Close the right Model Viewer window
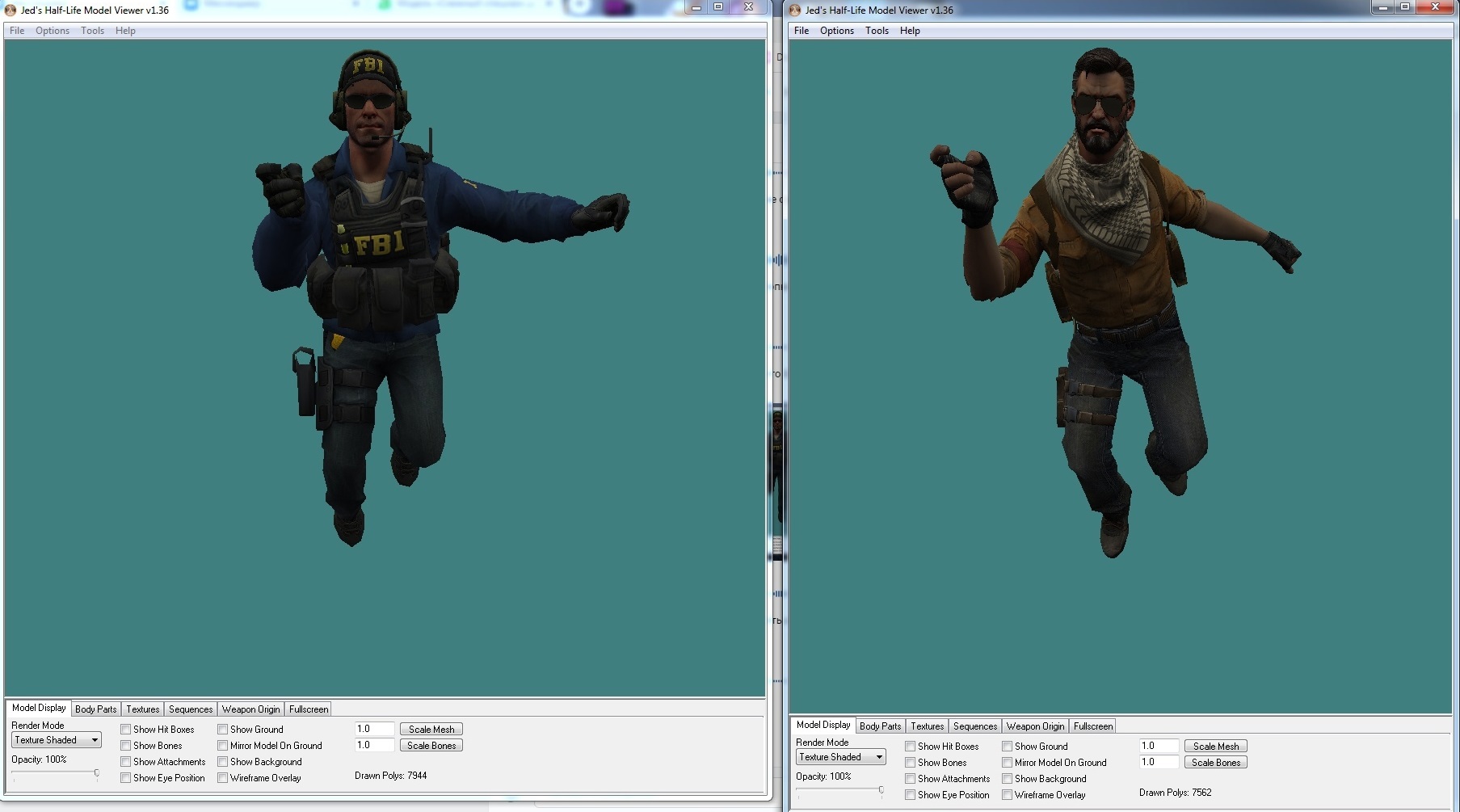The height and width of the screenshot is (812, 1460). point(1436,6)
